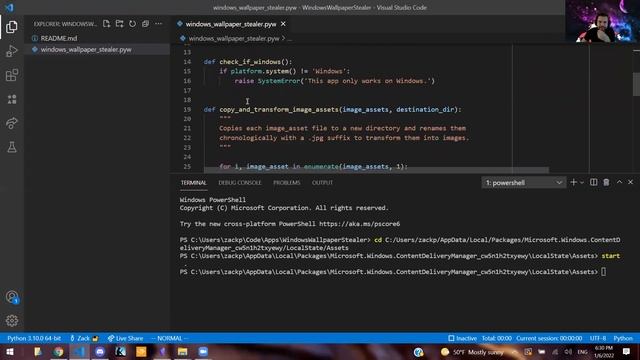640x360 pixels.
Task: Toggle the Inactive status bar item
Action: coord(462,338)
